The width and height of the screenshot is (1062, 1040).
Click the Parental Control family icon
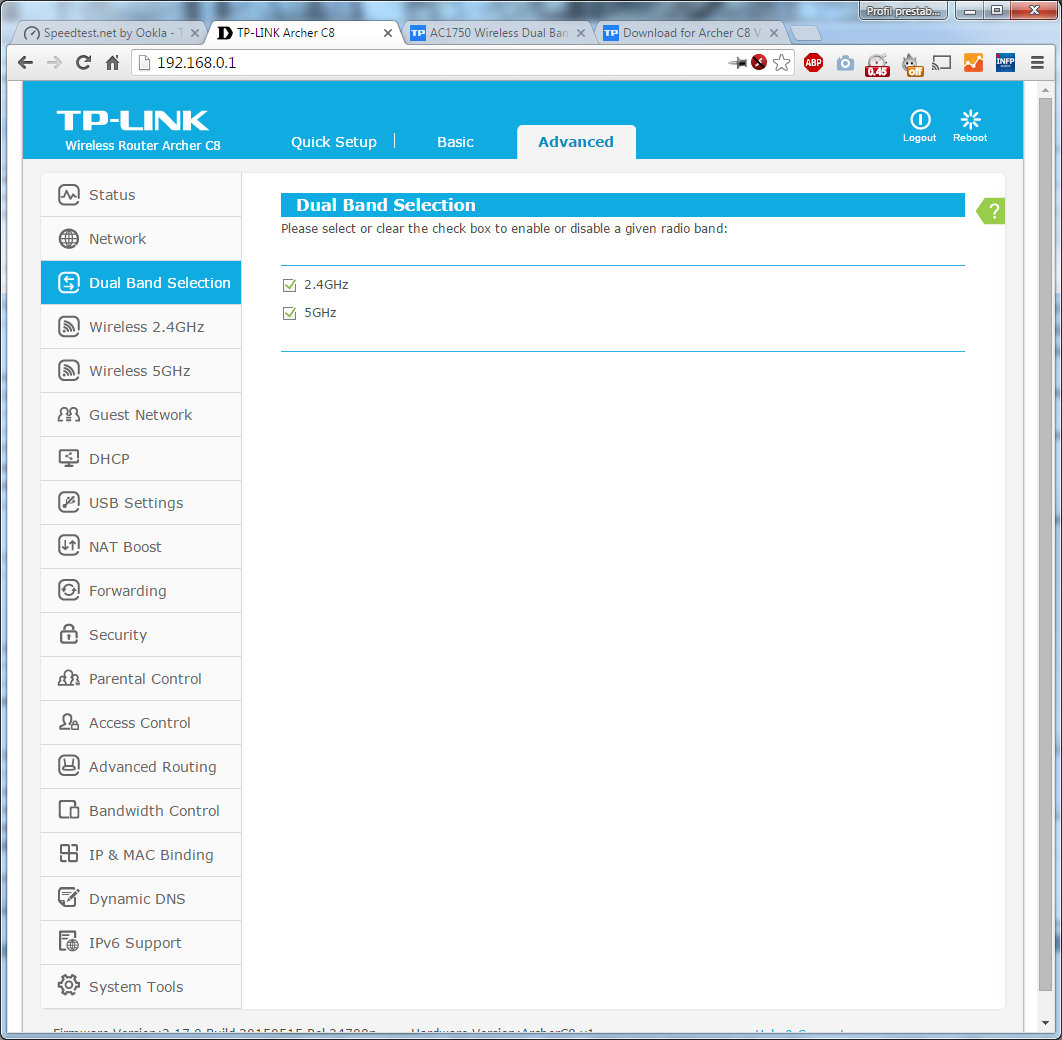coord(68,678)
